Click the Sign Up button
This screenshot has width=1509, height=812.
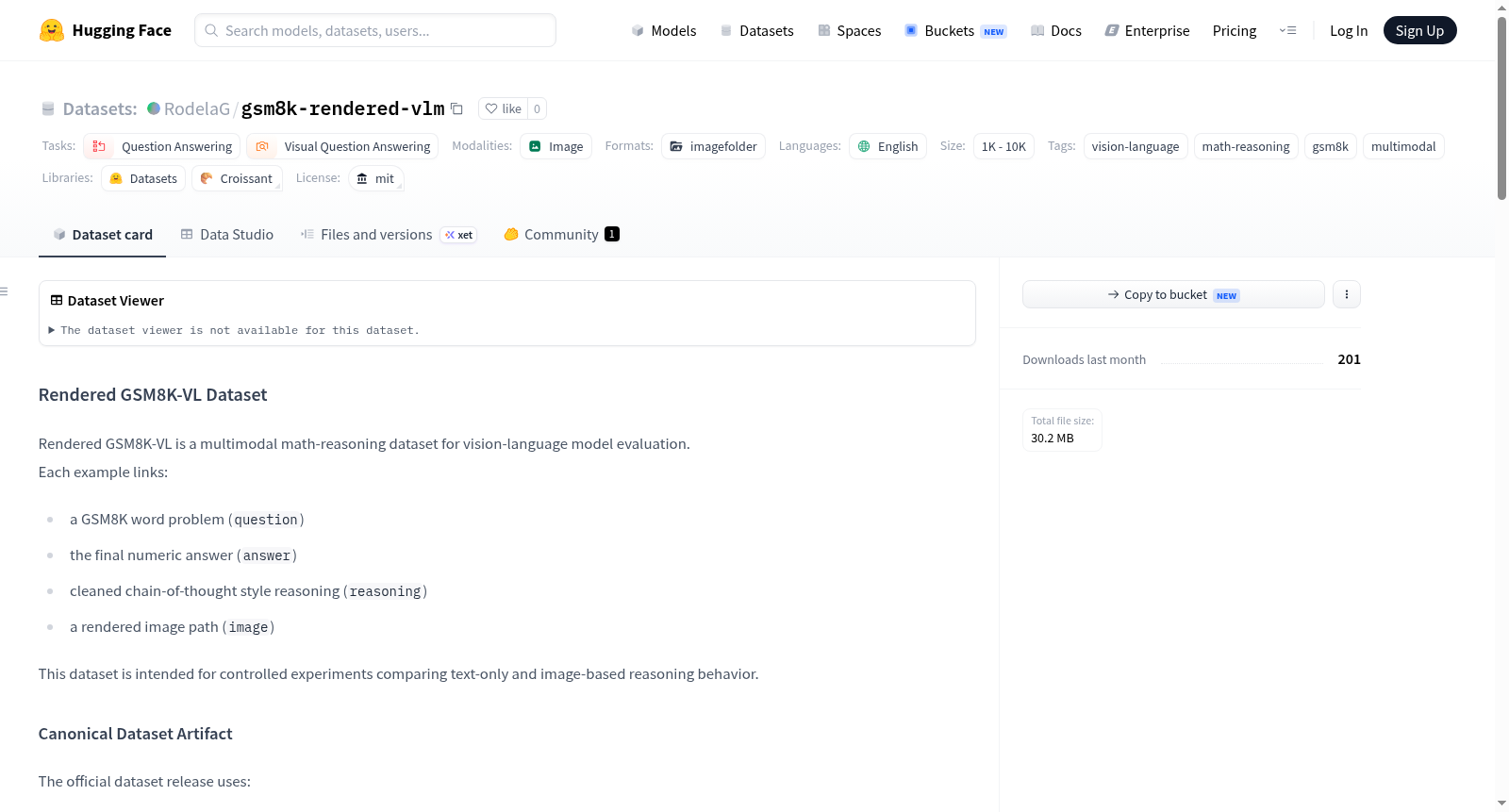(x=1420, y=30)
